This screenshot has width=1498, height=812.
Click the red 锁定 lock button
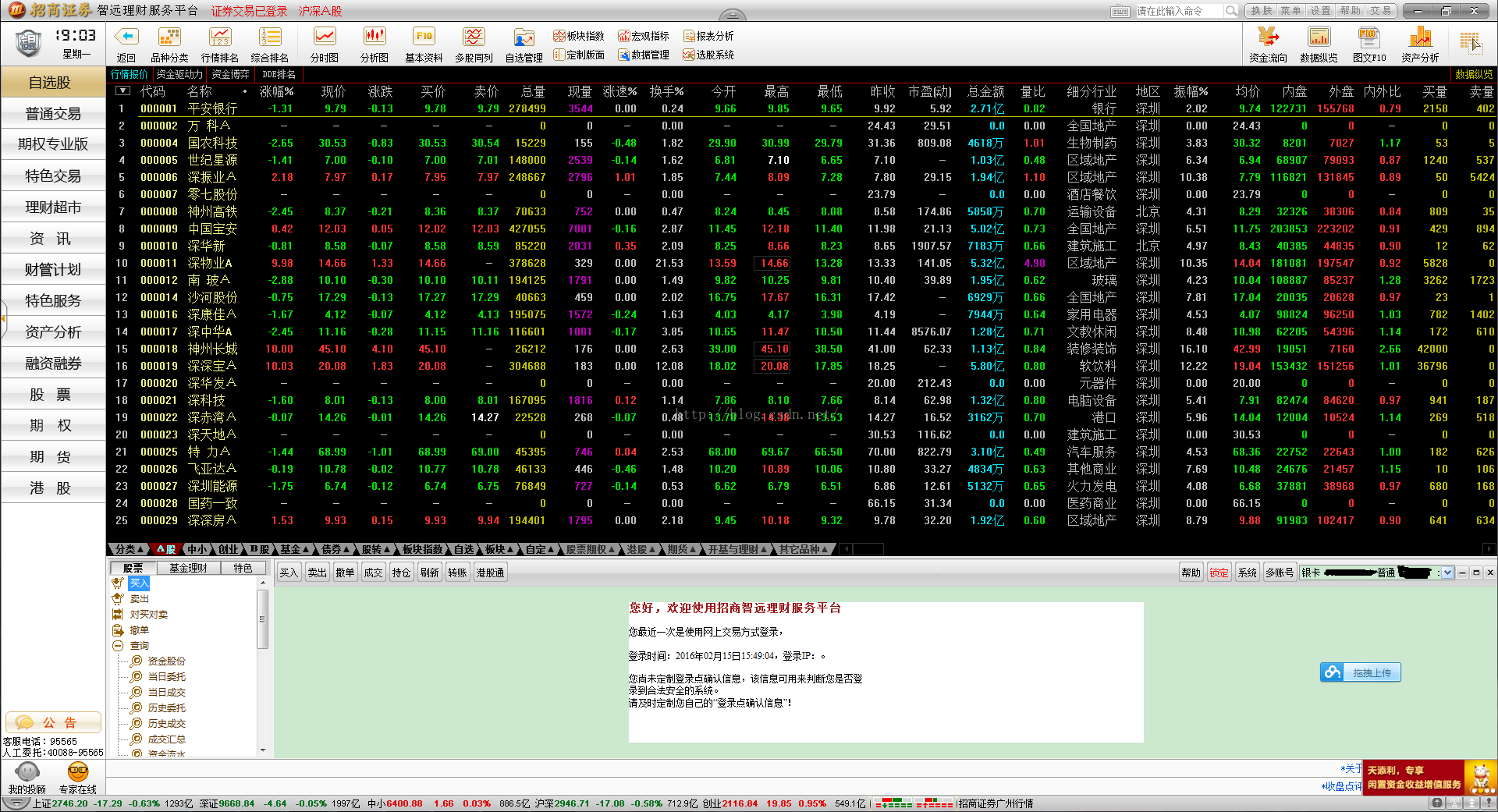pyautogui.click(x=1219, y=573)
